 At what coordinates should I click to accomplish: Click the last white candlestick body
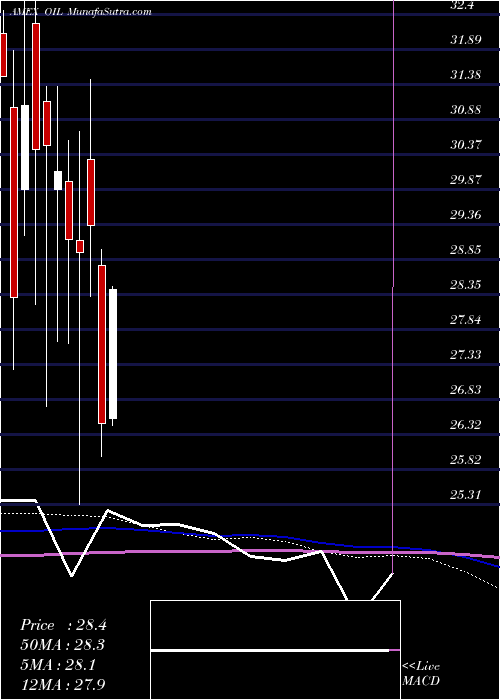click(113, 354)
